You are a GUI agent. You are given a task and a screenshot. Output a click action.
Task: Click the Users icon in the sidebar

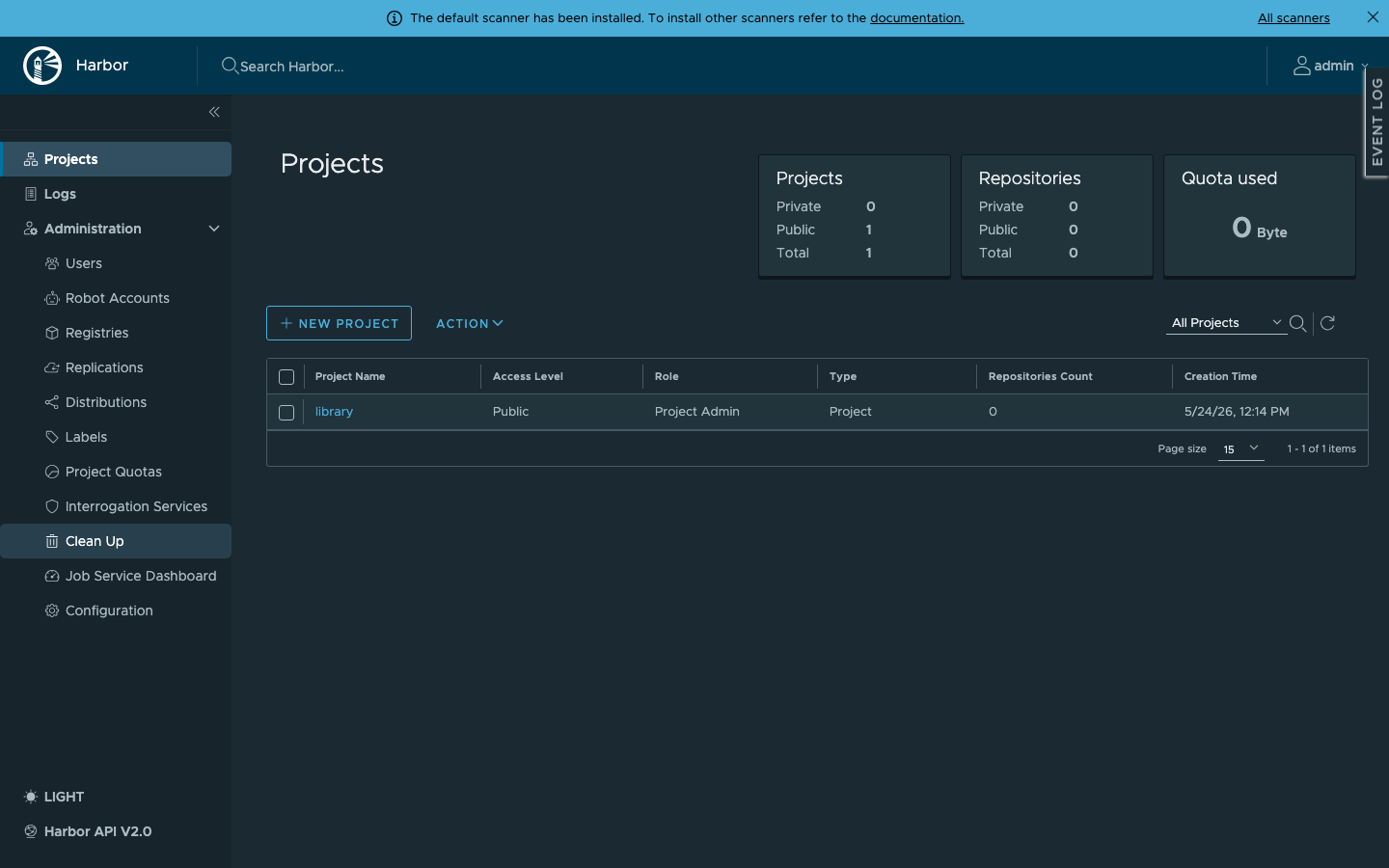coord(52,263)
